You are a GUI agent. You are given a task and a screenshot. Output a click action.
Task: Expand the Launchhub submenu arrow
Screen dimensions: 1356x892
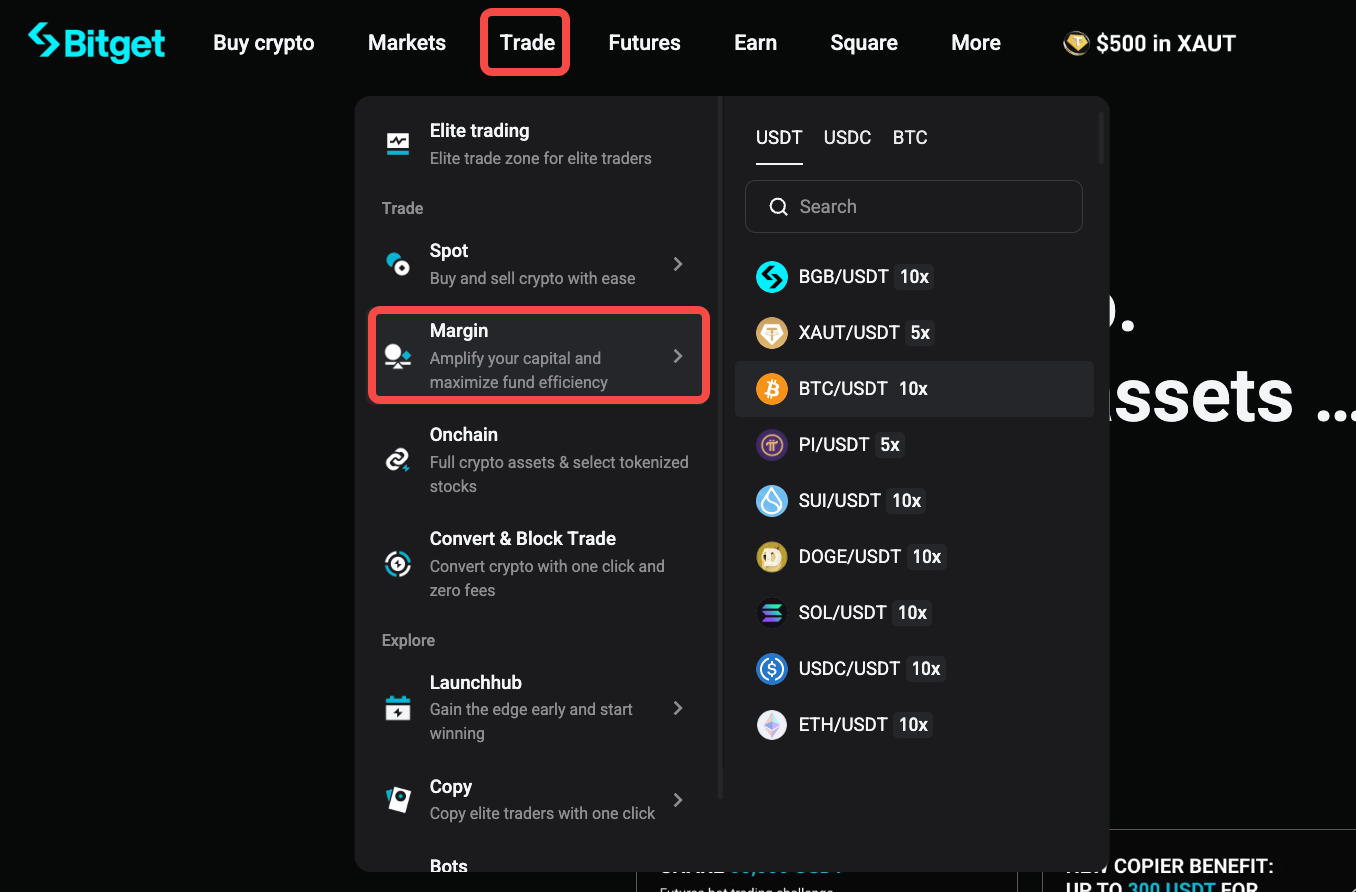(x=679, y=707)
